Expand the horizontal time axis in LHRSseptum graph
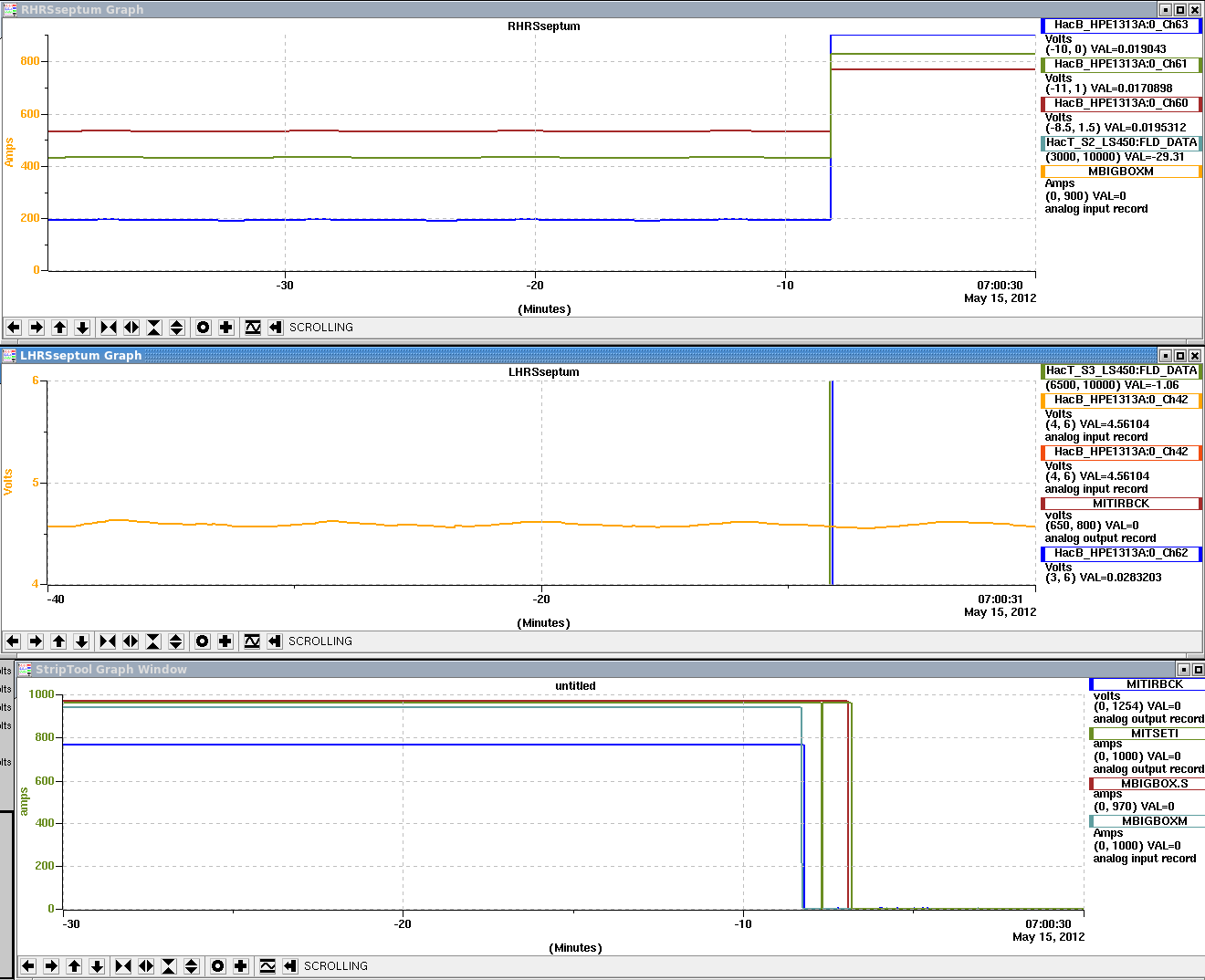The width and height of the screenshot is (1205, 980). pos(131,641)
